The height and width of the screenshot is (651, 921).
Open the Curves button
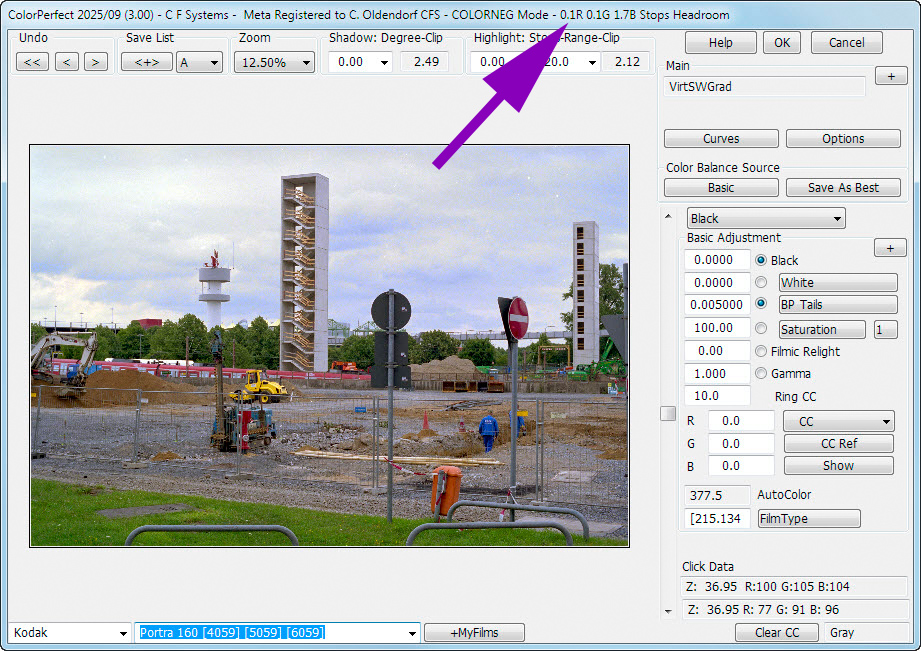point(720,139)
